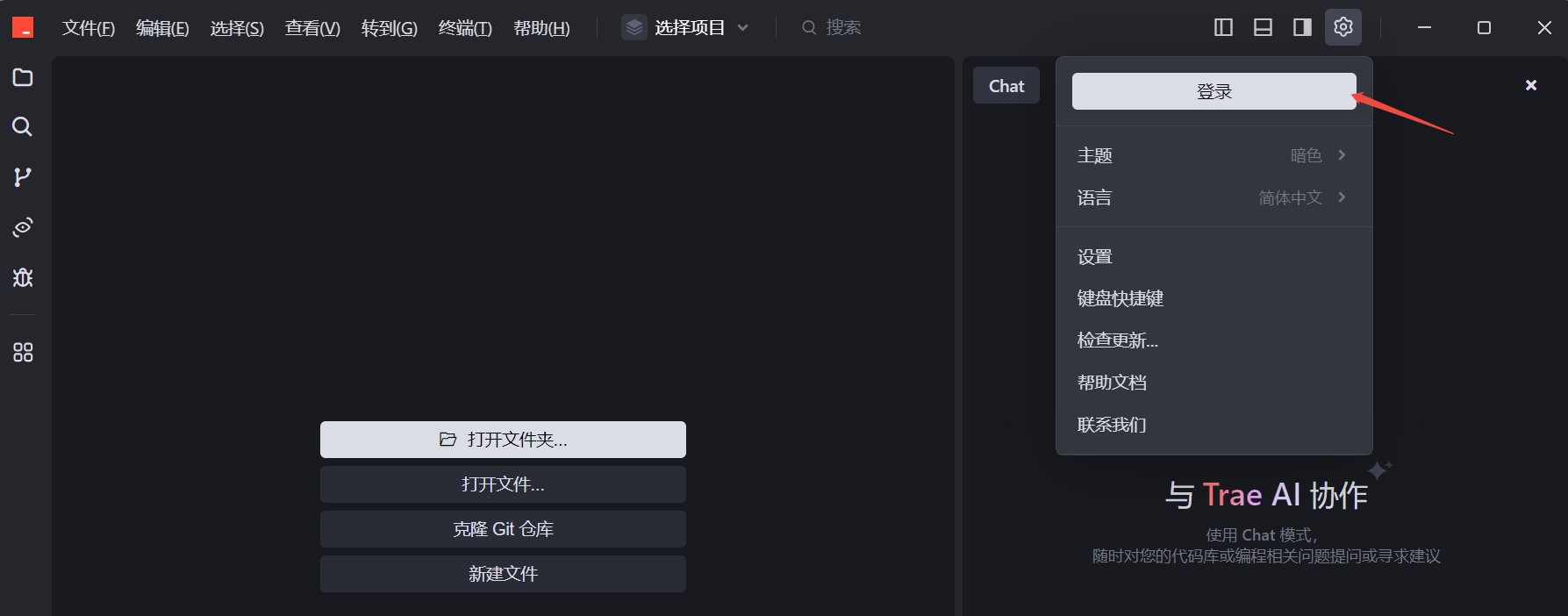The image size is (1568, 616).
Task: Select 检查更新... menu entry
Action: pos(1214,340)
